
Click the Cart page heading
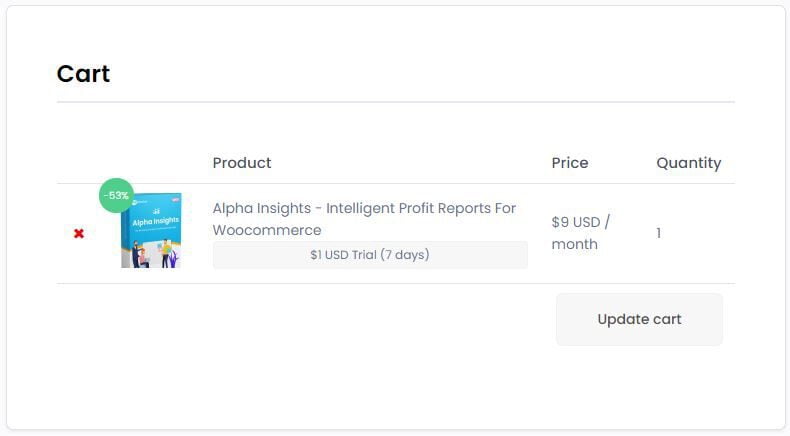click(83, 74)
